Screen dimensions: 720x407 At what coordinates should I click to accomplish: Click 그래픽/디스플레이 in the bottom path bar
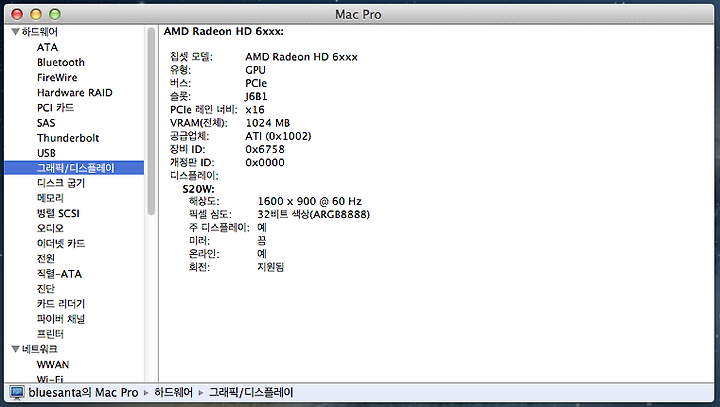point(251,392)
